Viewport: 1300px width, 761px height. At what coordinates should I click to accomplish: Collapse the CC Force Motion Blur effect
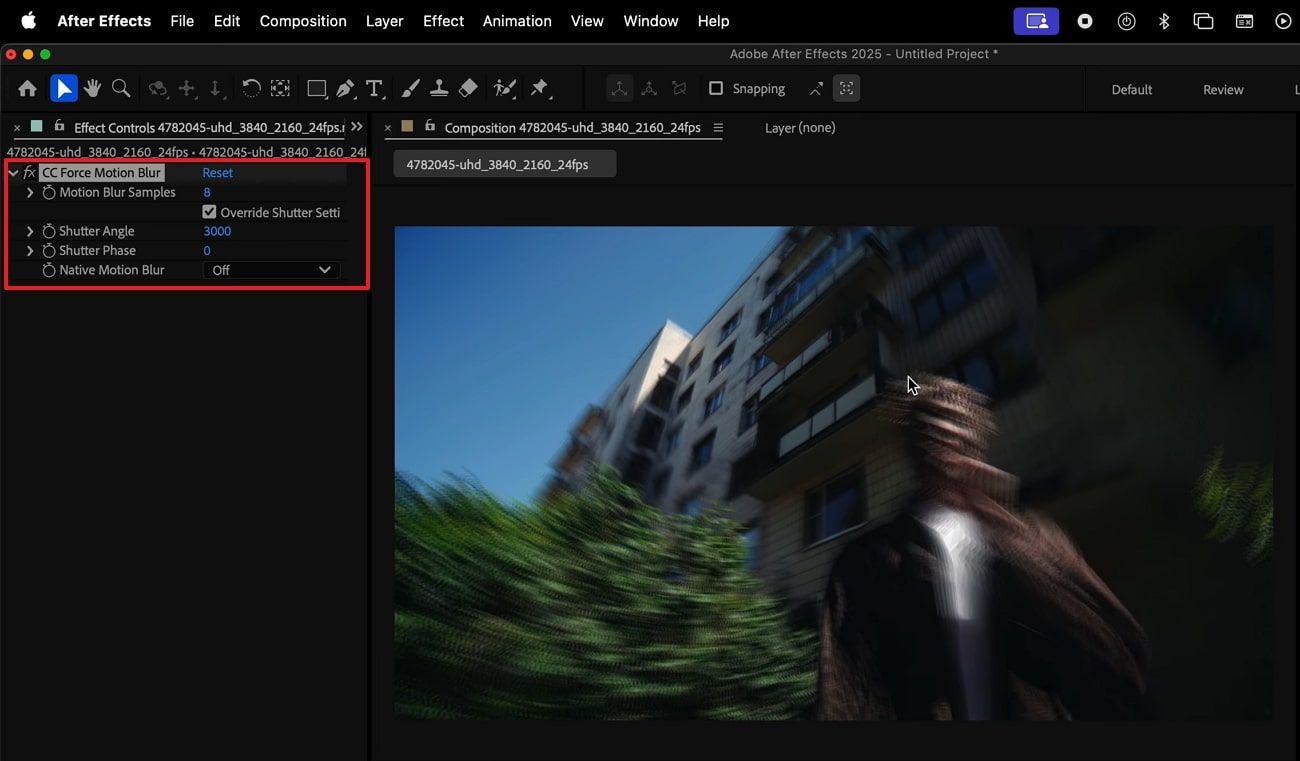[13, 172]
